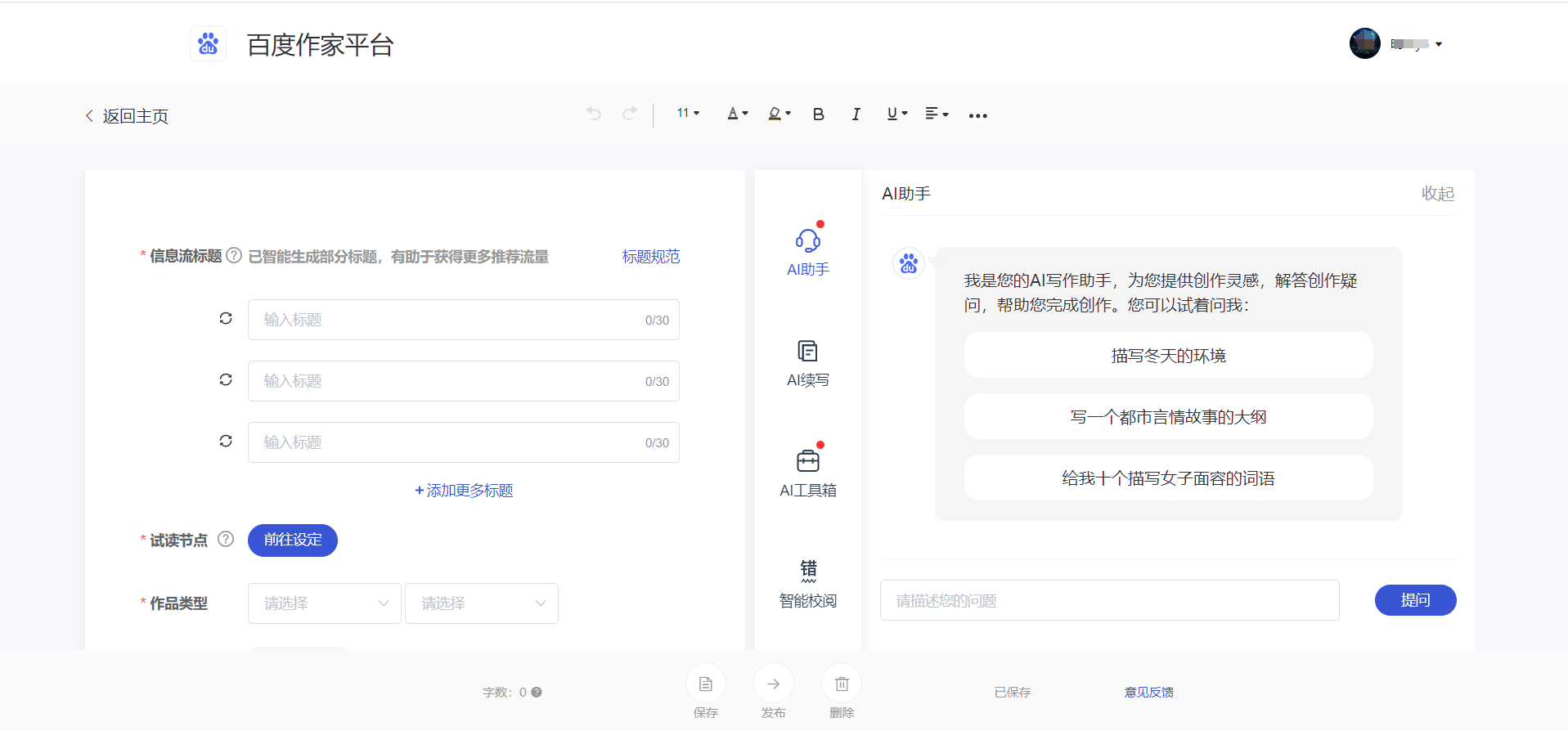The image size is (1568, 731).
Task: Click the save document icon
Action: tap(705, 684)
